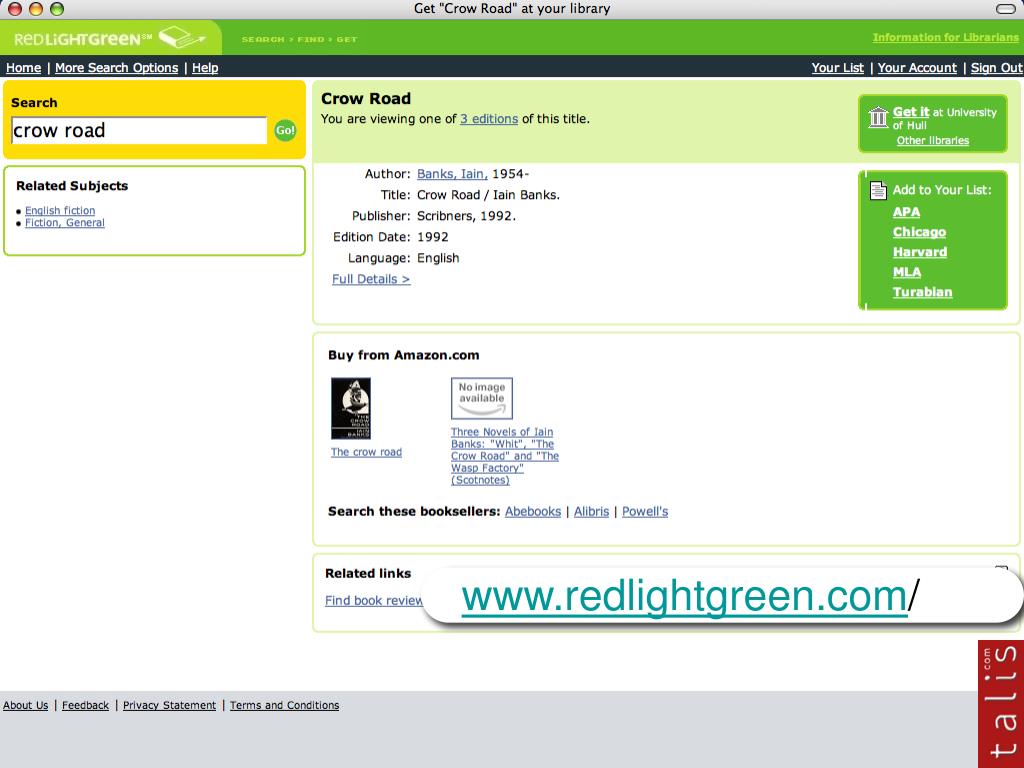Click the No image available placeholder
Viewport: 1024px width, 768px height.
tap(482, 398)
